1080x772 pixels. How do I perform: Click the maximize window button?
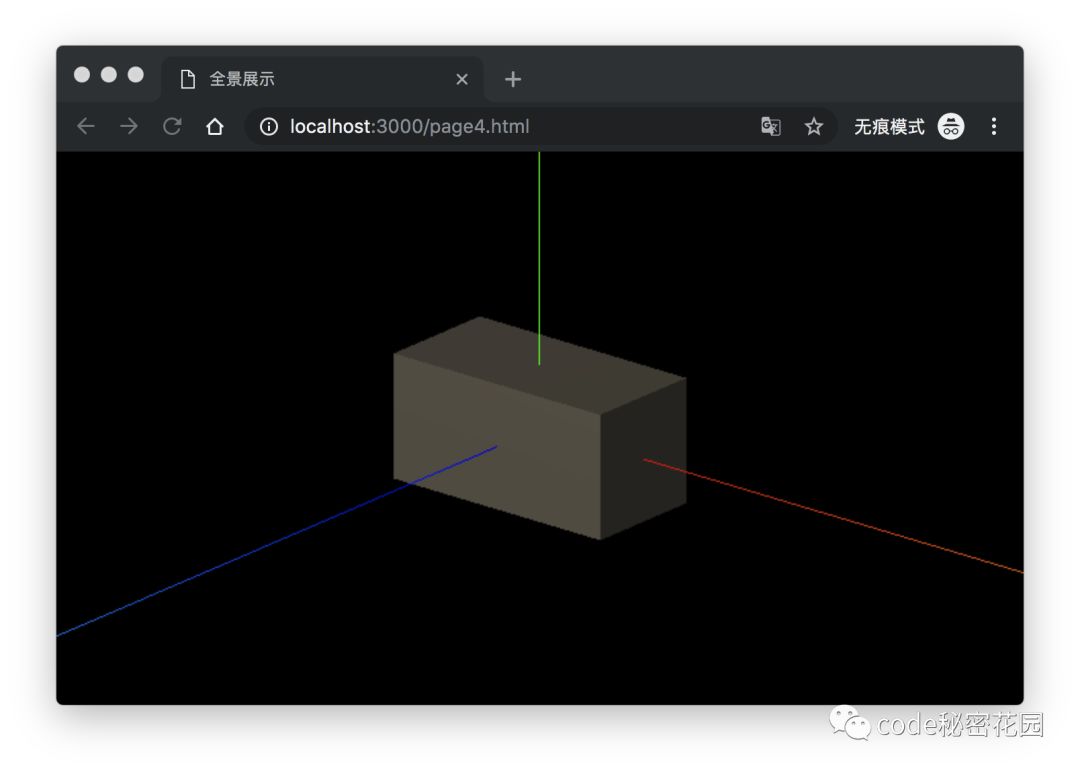(136, 74)
